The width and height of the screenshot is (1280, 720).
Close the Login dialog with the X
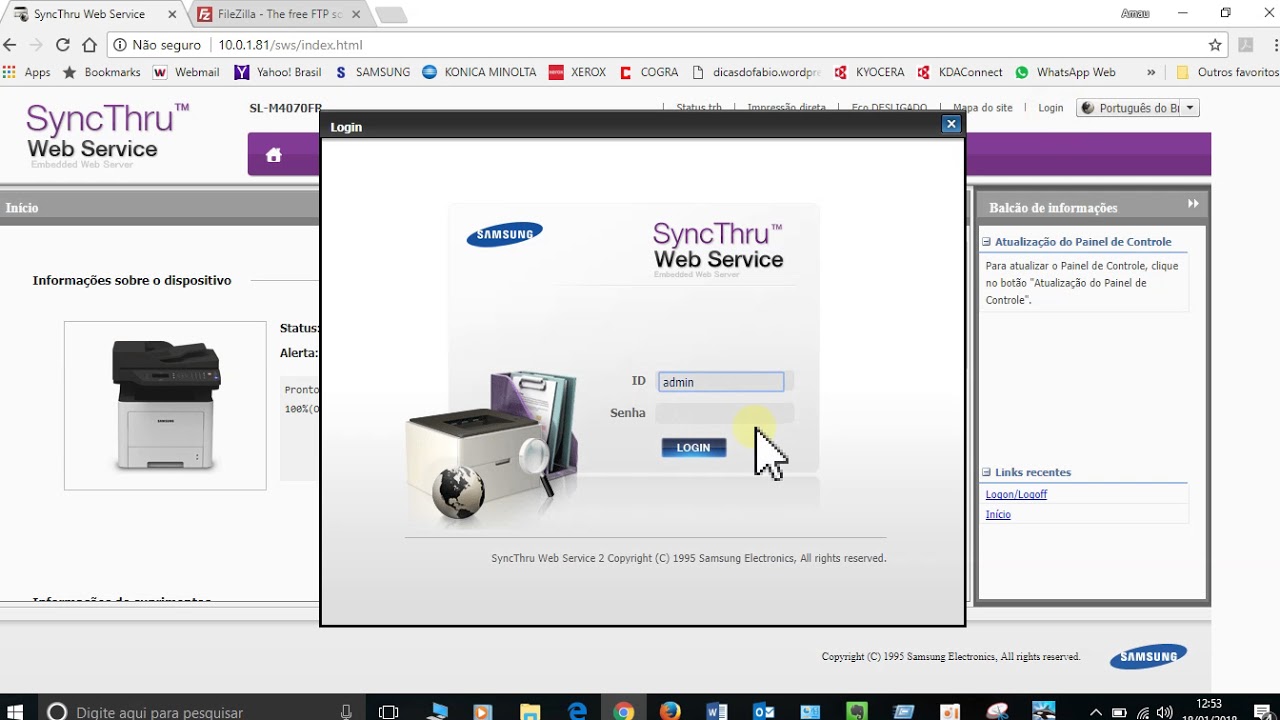point(951,124)
